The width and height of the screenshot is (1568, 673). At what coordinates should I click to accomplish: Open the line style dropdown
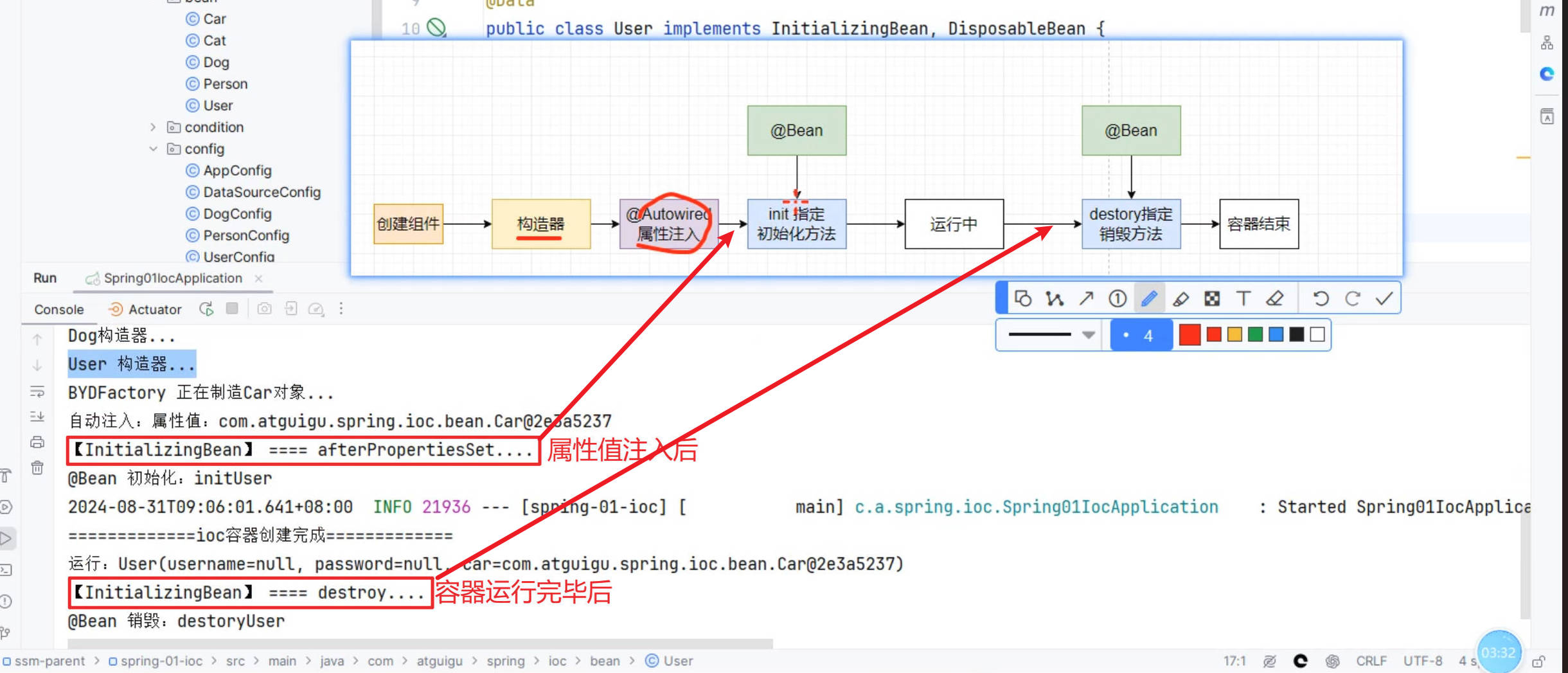pos(1088,335)
